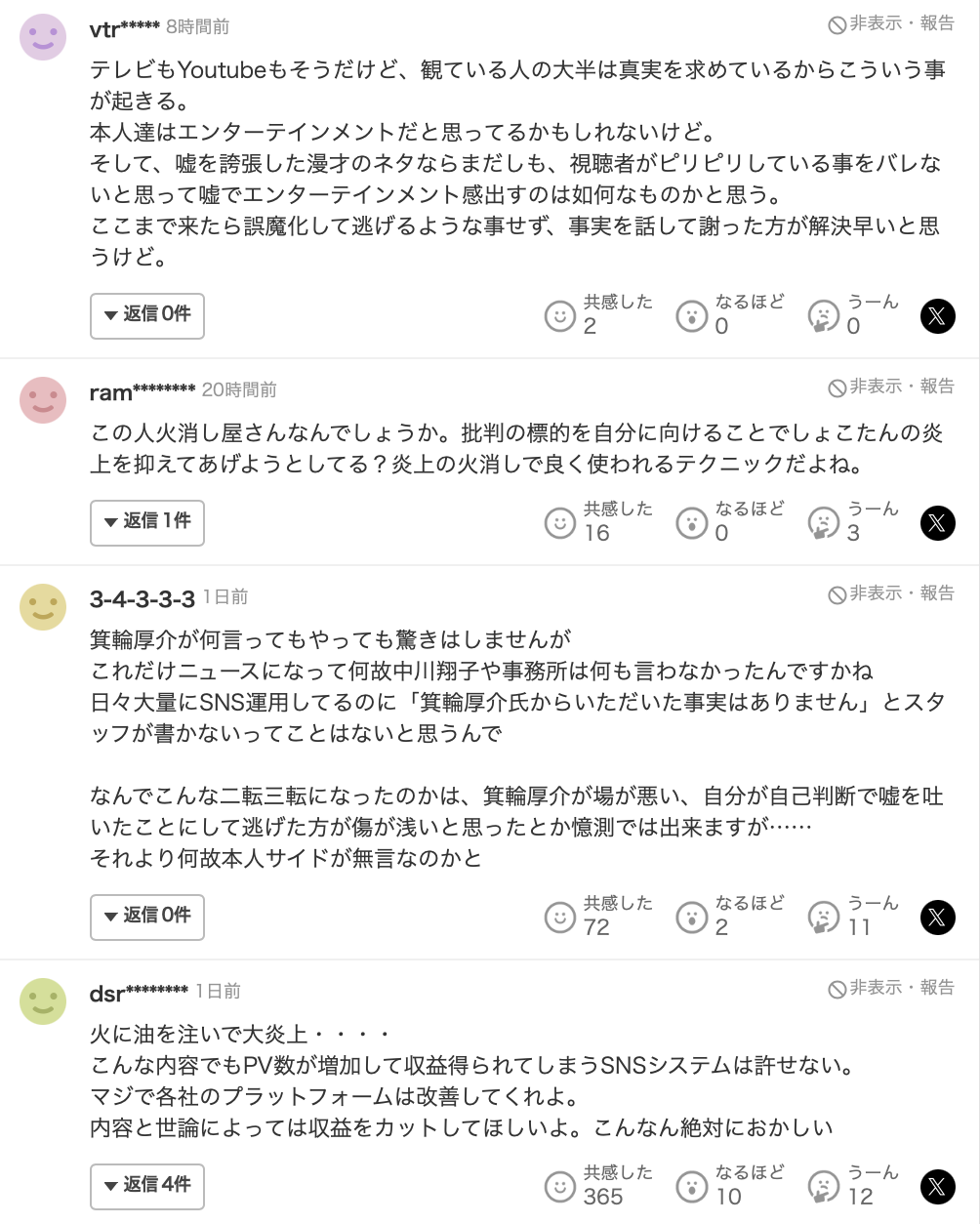Open 非表示・報告 menu for vtr comment

coord(891,23)
